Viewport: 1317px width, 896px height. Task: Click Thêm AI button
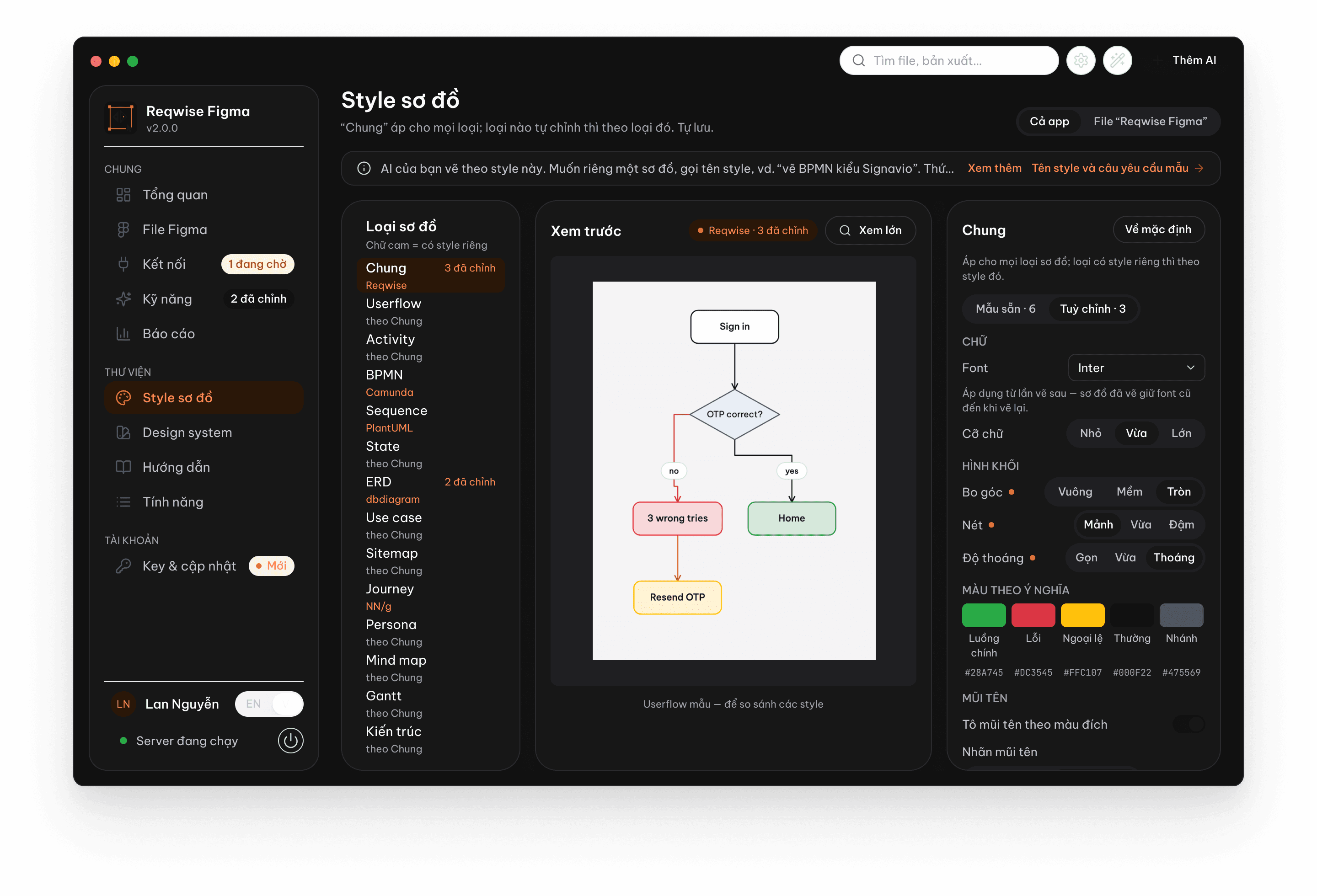[x=1185, y=60]
